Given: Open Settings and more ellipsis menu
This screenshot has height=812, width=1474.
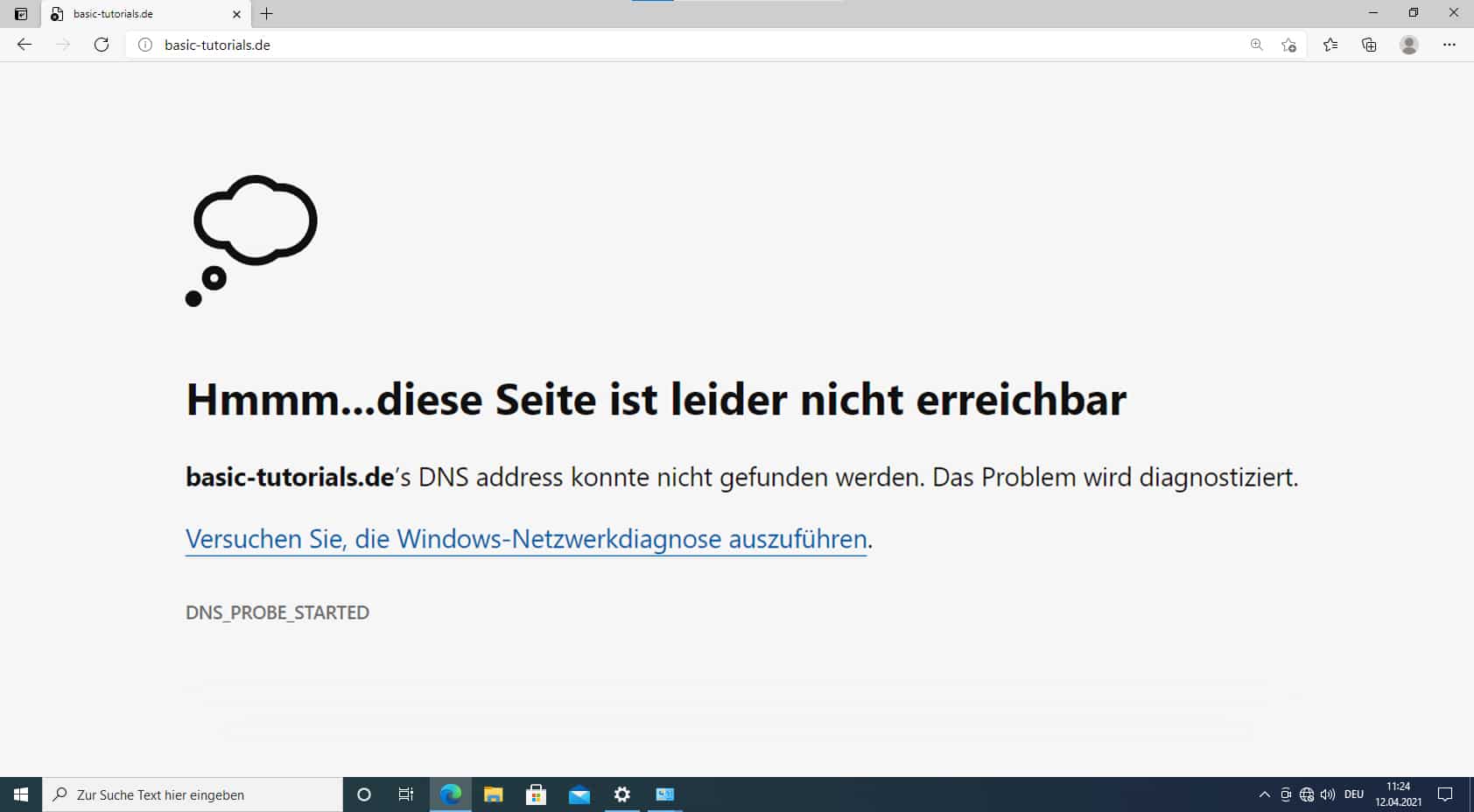Looking at the screenshot, I should tap(1449, 45).
